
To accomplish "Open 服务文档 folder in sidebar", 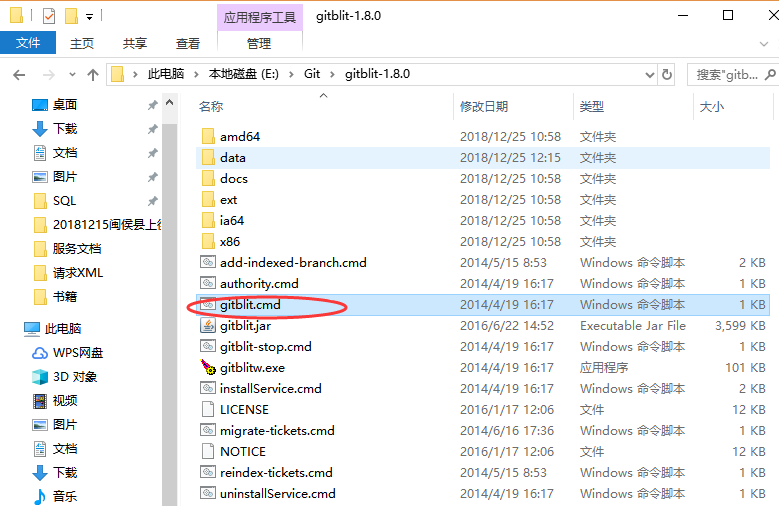I will click(67, 249).
